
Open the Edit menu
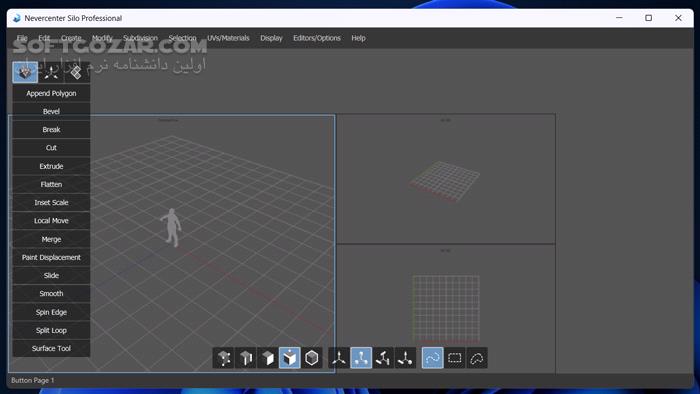tap(44, 38)
